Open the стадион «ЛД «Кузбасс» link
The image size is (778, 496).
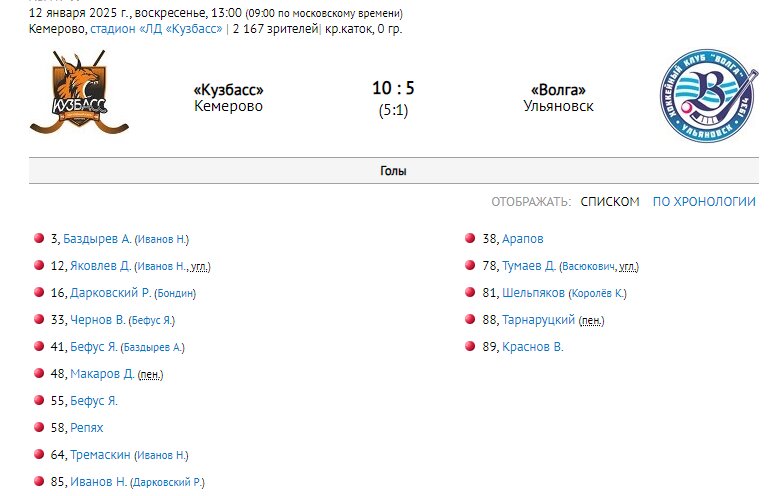pyautogui.click(x=156, y=29)
